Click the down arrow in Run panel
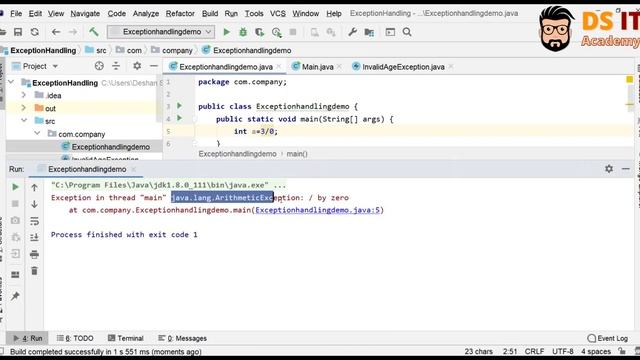640x360 pixels. (34, 204)
